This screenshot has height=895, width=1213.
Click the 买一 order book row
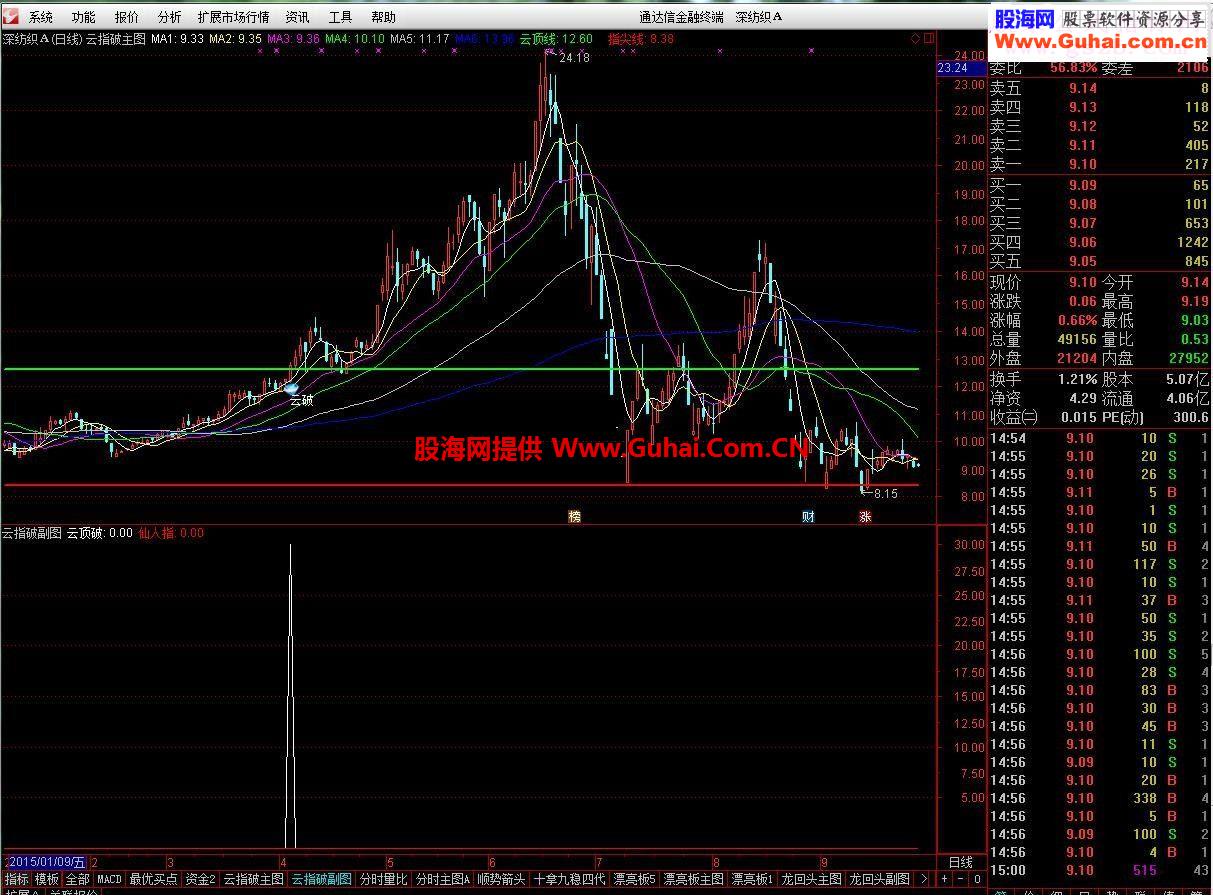click(x=1099, y=185)
